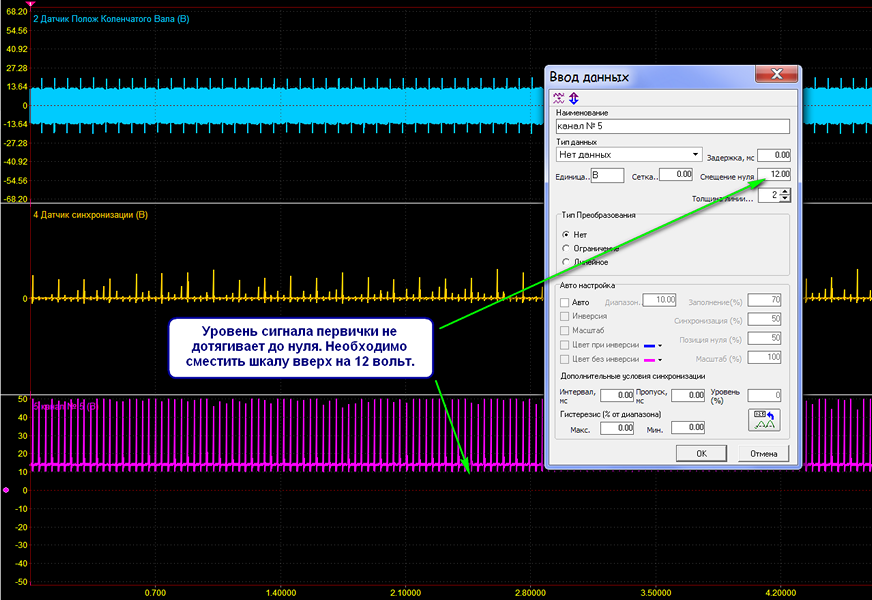Click the blue color swatch for inversion

649,346
